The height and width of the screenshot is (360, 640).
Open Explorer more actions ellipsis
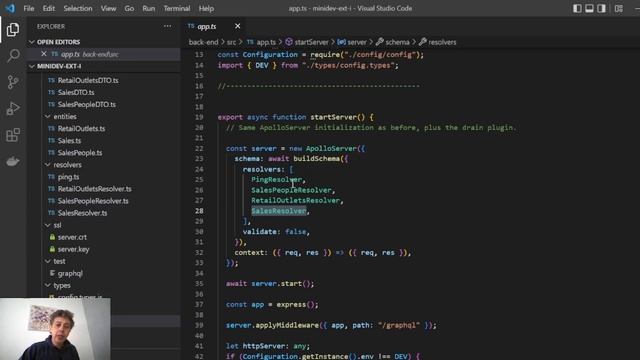(167, 26)
